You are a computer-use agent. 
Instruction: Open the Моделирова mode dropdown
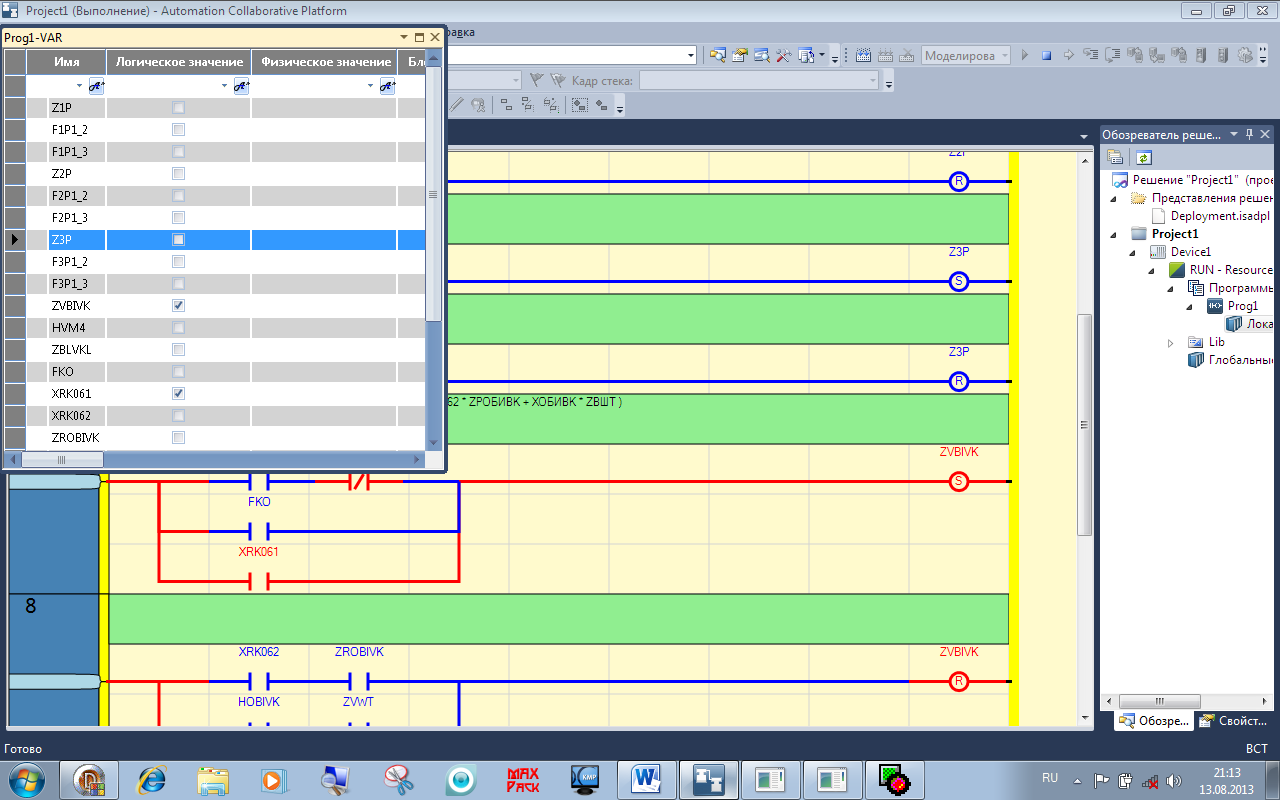click(x=1004, y=55)
